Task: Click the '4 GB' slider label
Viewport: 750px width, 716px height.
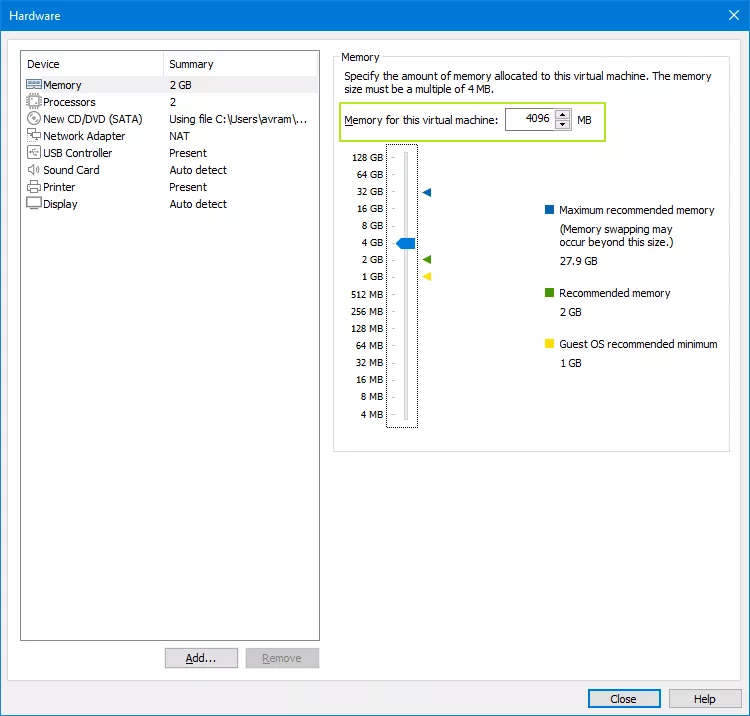Action: pyautogui.click(x=372, y=242)
